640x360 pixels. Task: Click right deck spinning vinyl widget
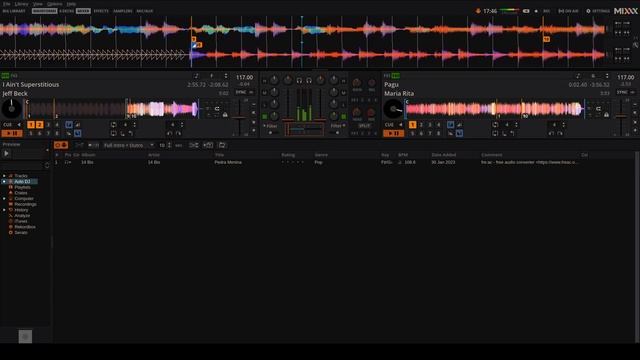click(393, 109)
